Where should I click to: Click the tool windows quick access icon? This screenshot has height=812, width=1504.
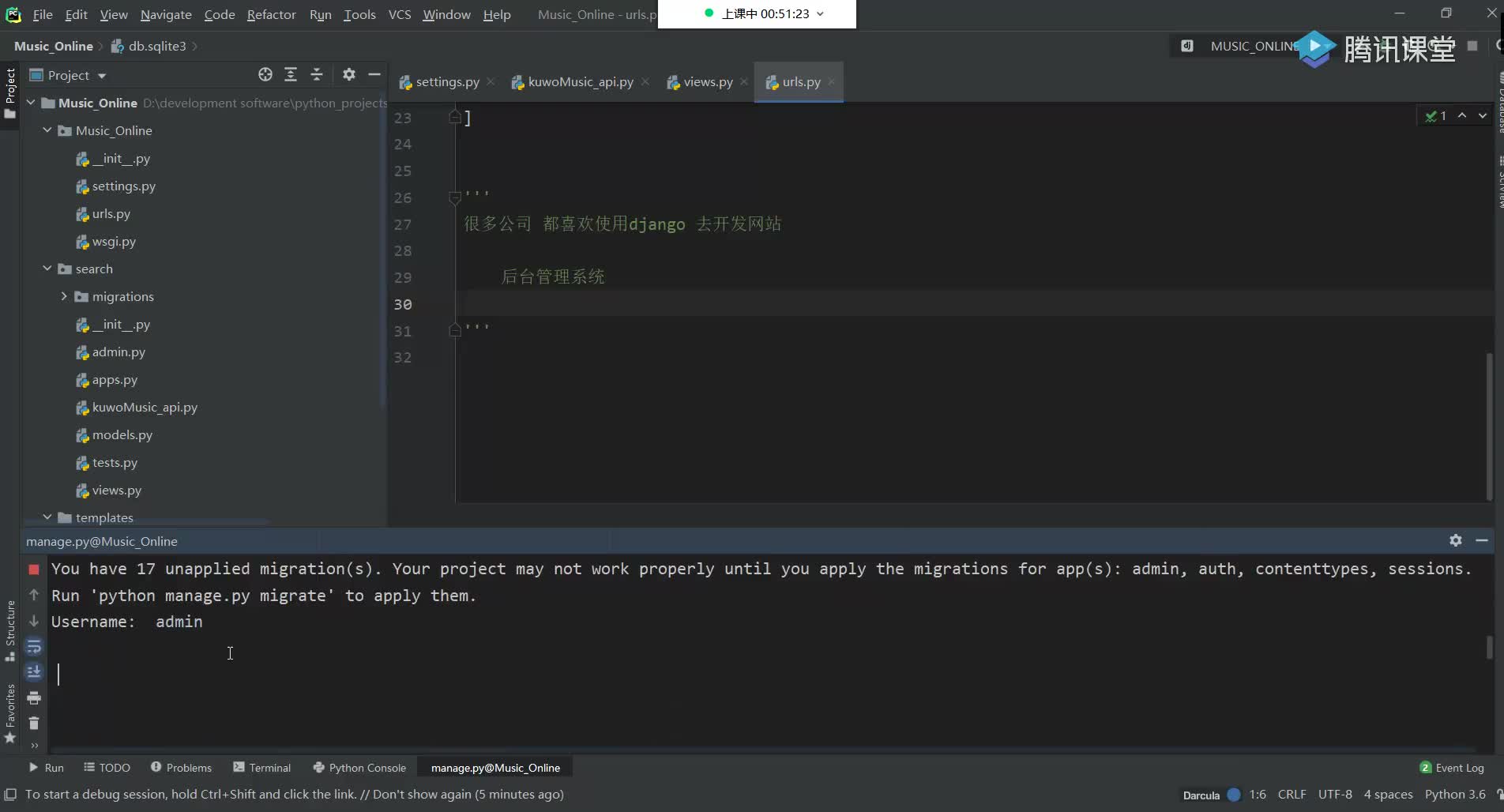click(x=10, y=795)
